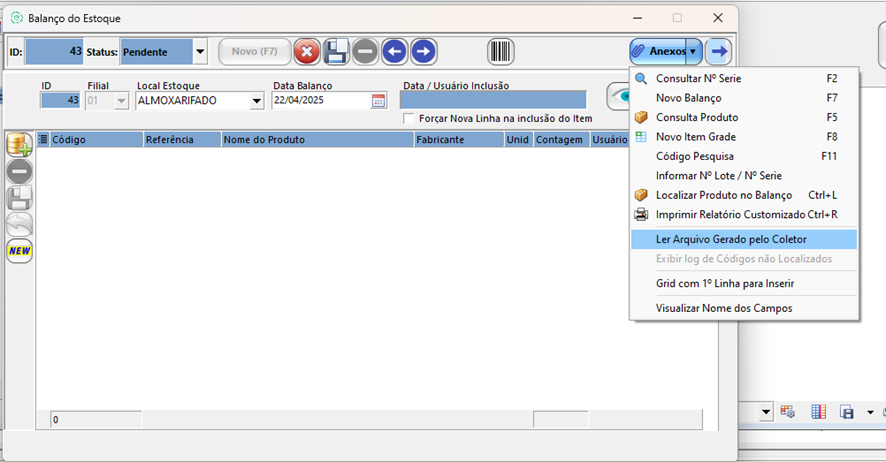Click the gray minus delete icon in top toolbar

pos(365,52)
